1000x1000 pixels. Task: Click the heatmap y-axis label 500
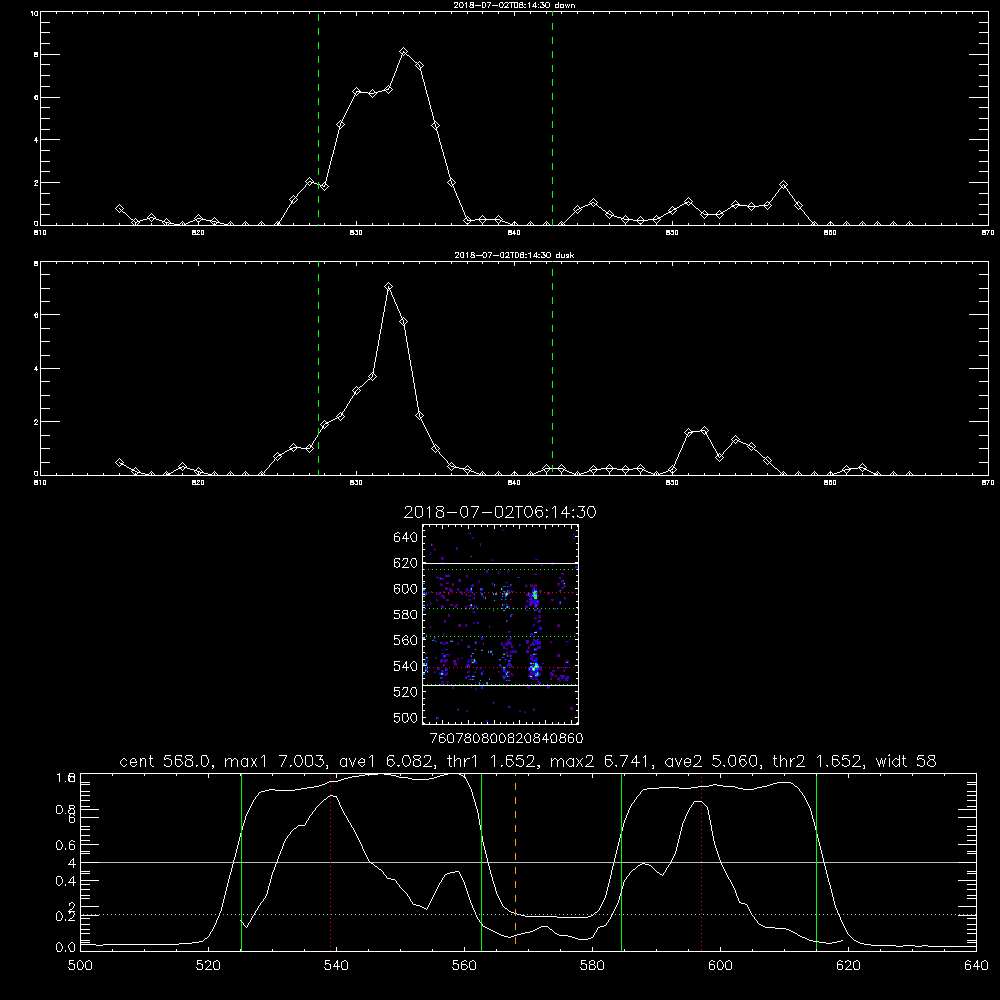click(406, 717)
